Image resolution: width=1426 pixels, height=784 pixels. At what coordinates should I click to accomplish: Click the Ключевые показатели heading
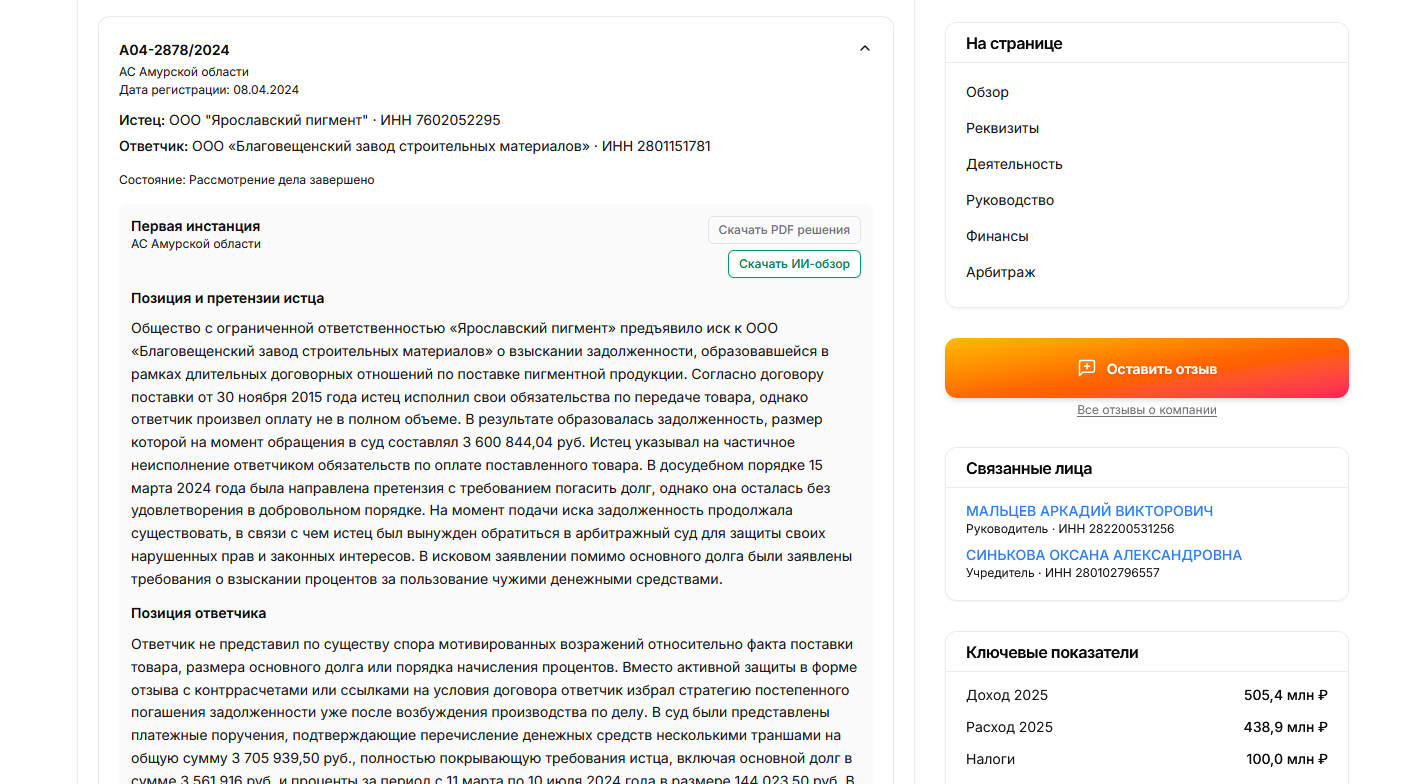1052,652
